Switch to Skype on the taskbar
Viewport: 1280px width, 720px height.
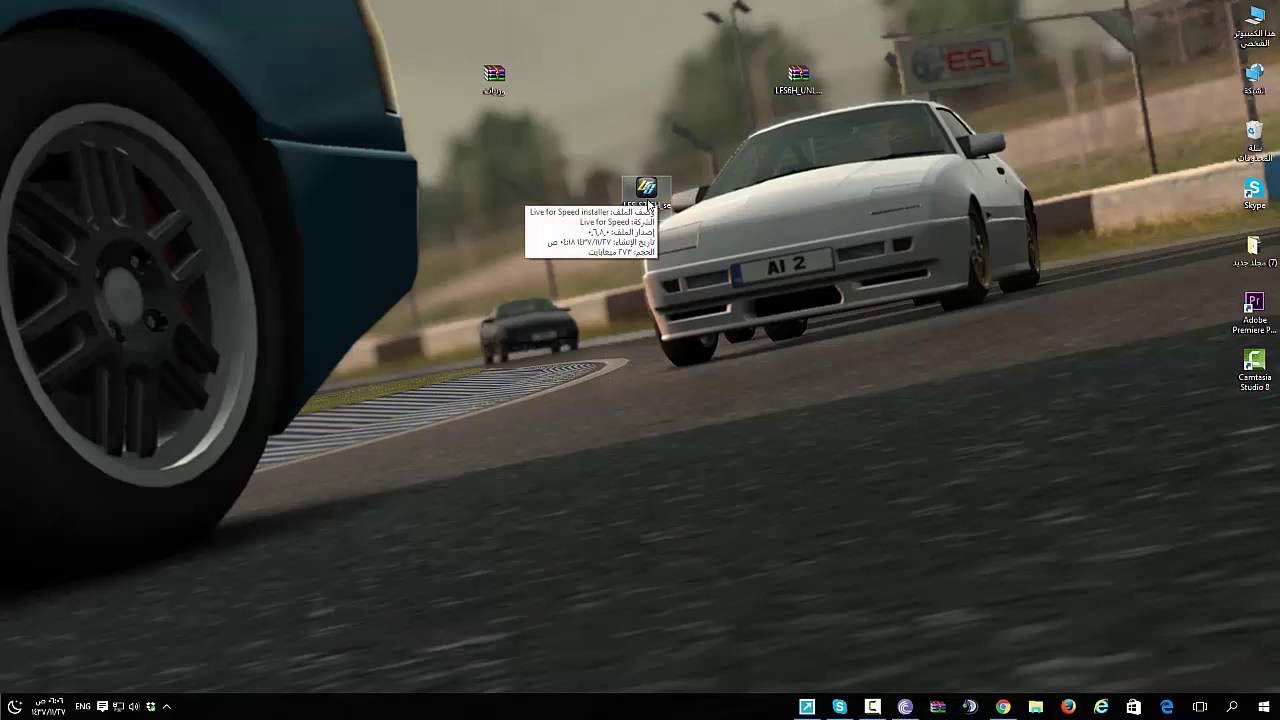tap(840, 707)
